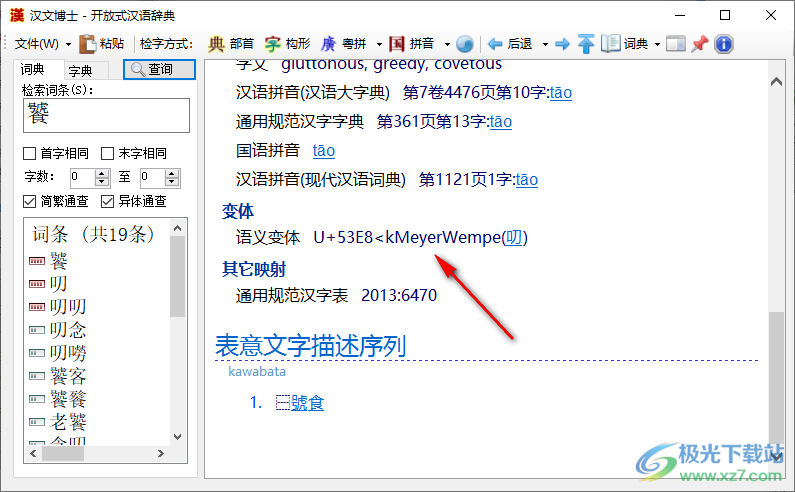Open the 號食 component link

307,403
